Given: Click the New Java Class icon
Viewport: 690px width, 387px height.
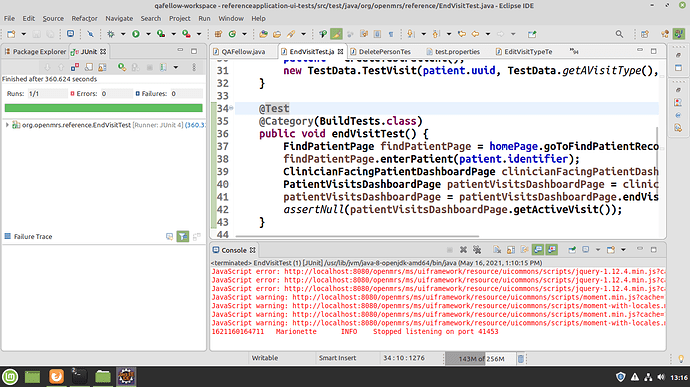Looking at the screenshot, I should click(232, 34).
